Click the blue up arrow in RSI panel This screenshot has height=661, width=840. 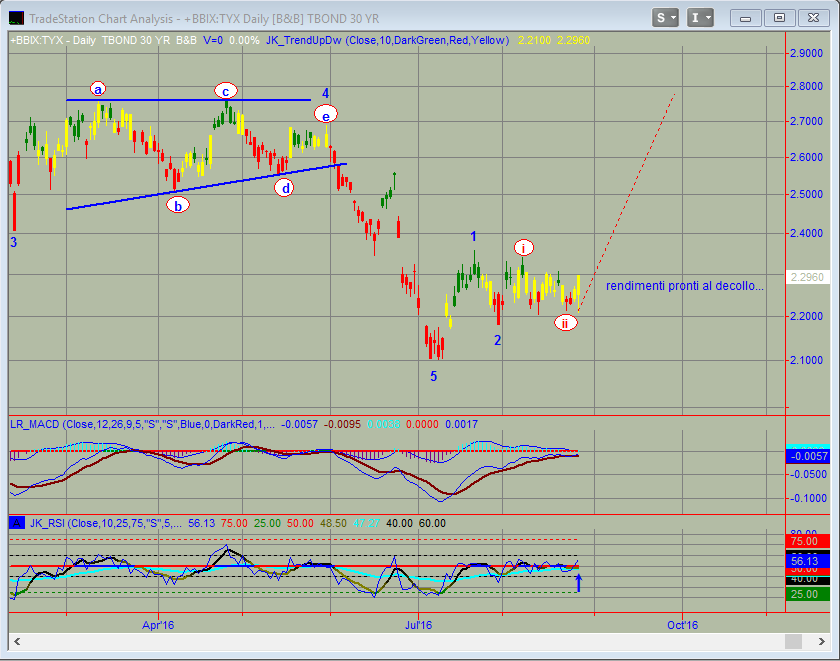coord(579,583)
